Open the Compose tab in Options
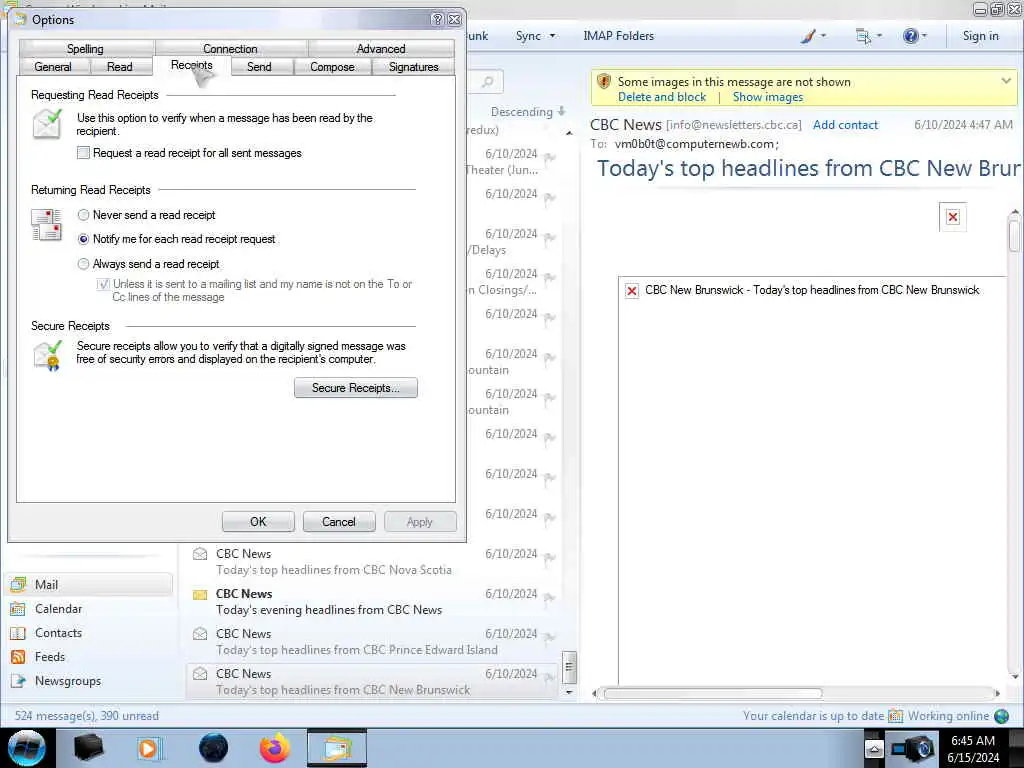The height and width of the screenshot is (768, 1024). [332, 67]
